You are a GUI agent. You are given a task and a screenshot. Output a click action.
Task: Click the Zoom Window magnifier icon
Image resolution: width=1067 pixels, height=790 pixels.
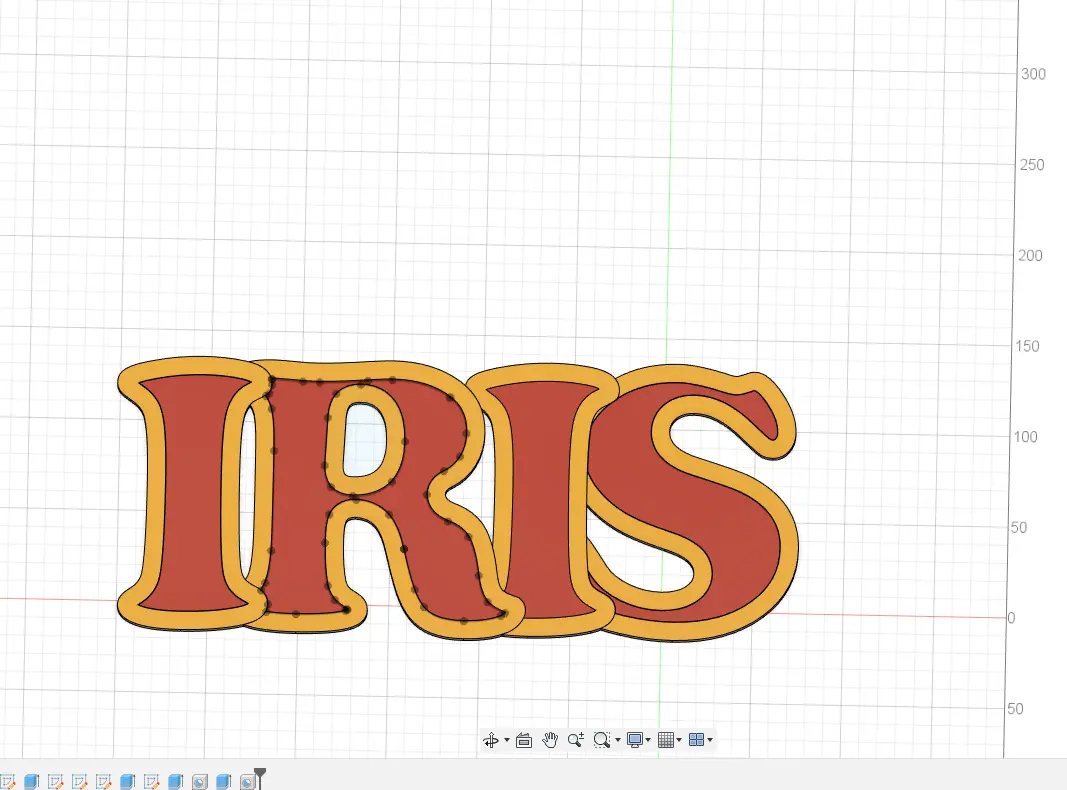(x=602, y=740)
